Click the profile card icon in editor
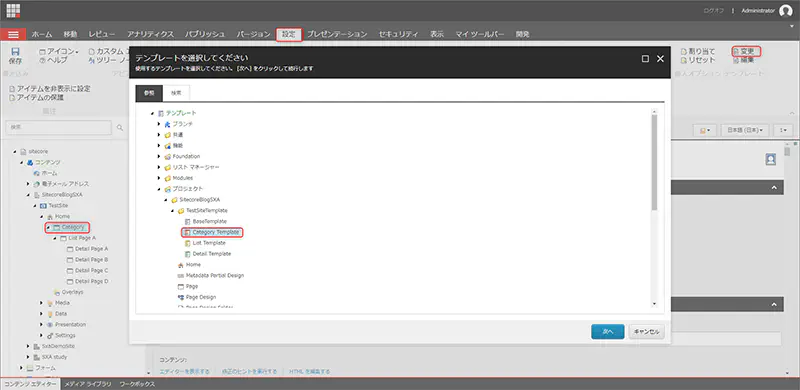800x390 pixels. point(770,160)
